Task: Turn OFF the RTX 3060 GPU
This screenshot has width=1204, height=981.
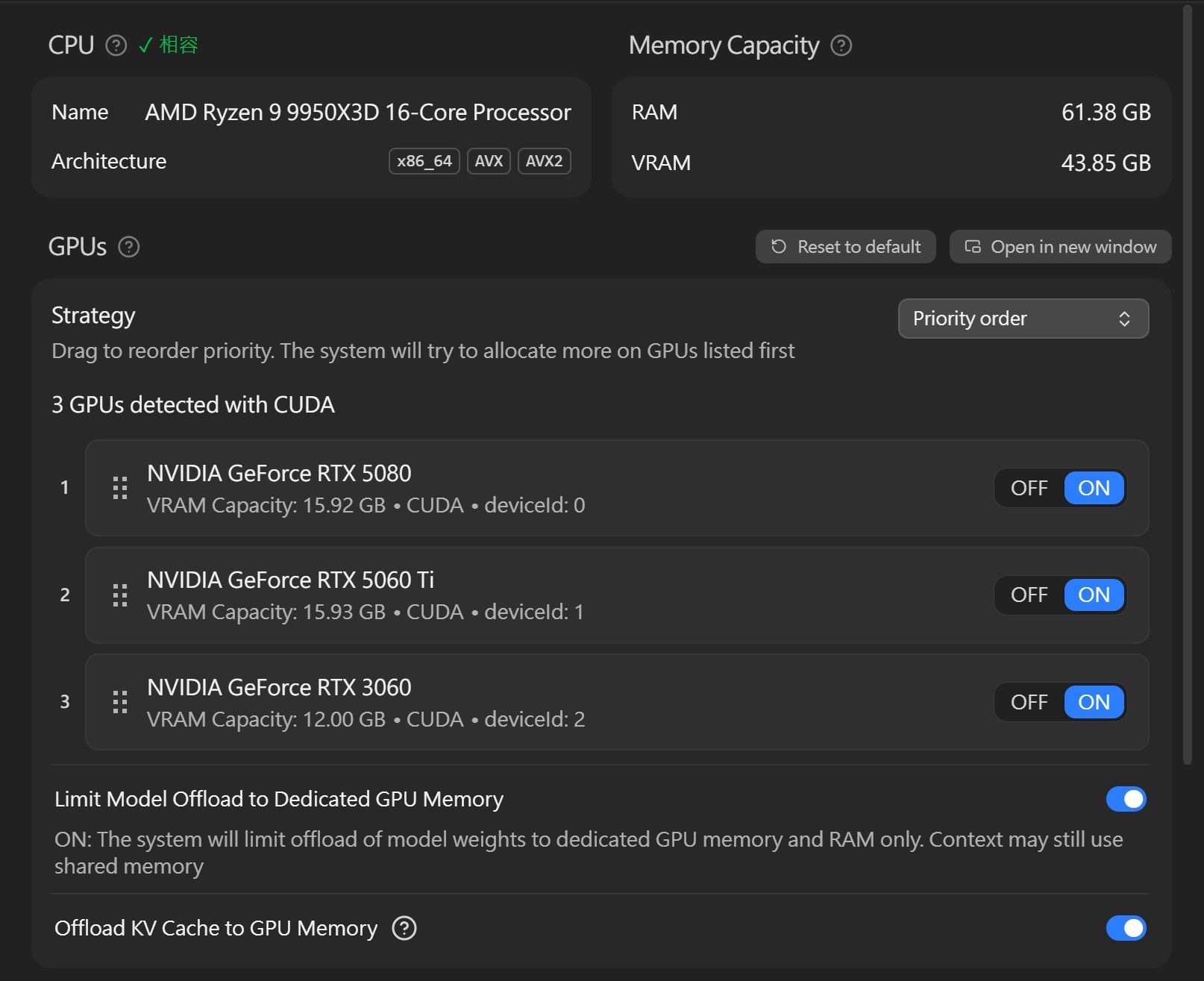Action: [1029, 702]
